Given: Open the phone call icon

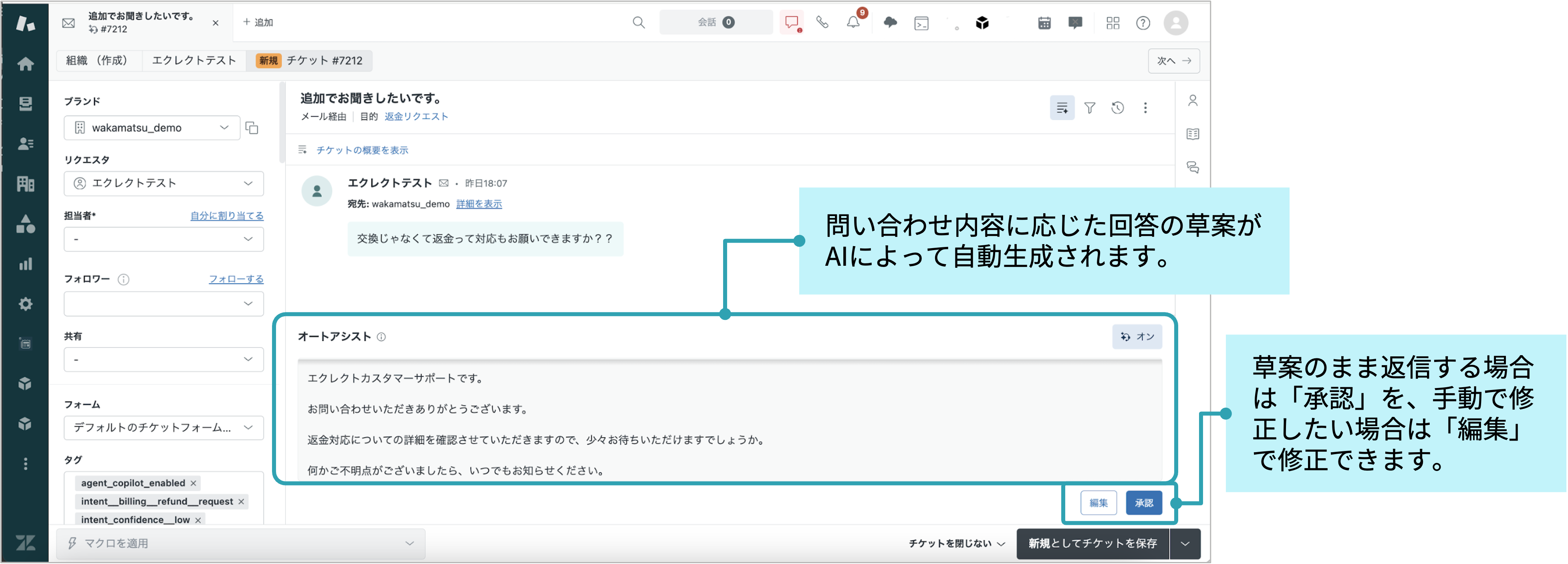Looking at the screenshot, I should pyautogui.click(x=822, y=22).
